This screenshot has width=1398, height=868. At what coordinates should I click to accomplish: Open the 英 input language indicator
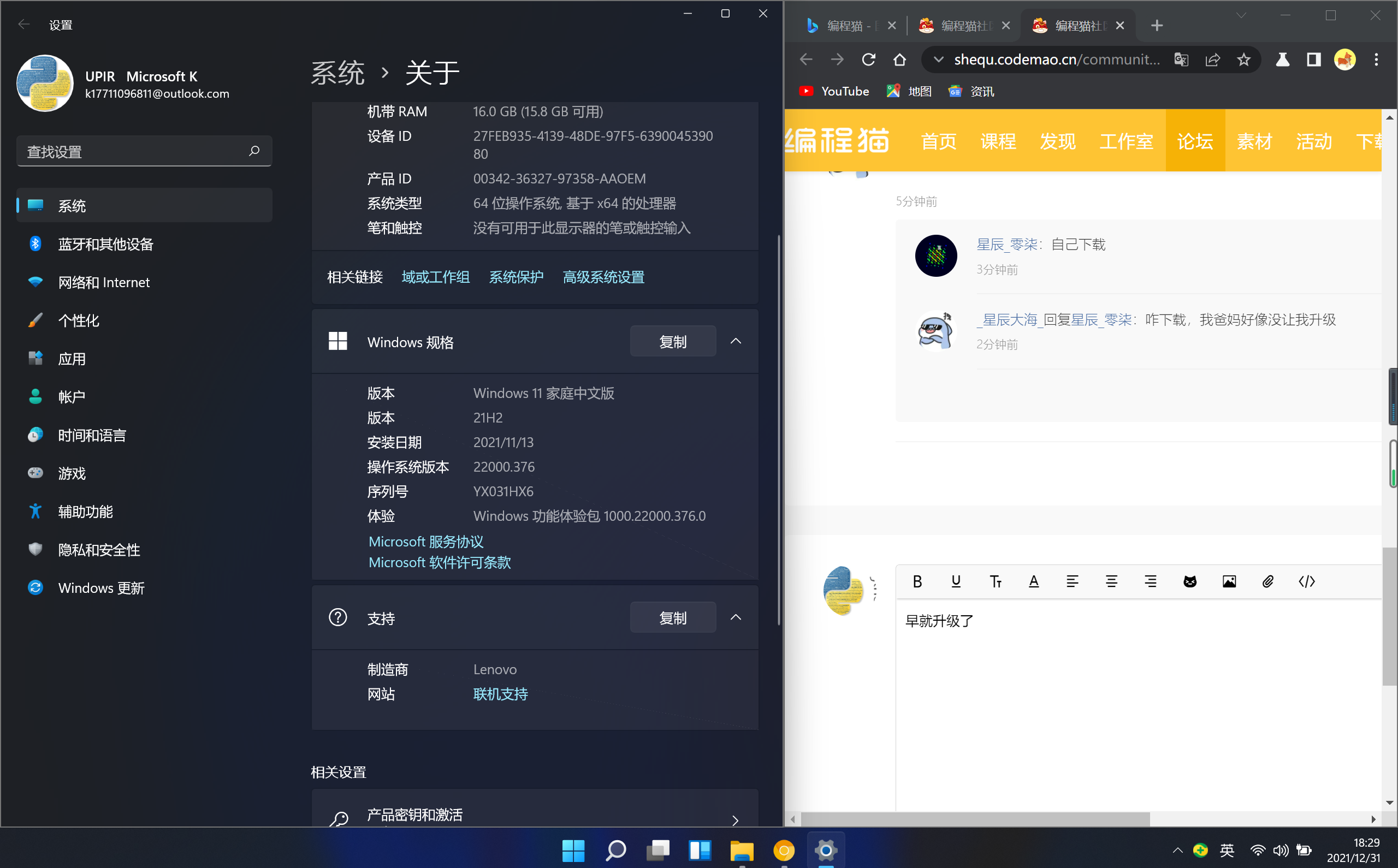click(x=1227, y=850)
